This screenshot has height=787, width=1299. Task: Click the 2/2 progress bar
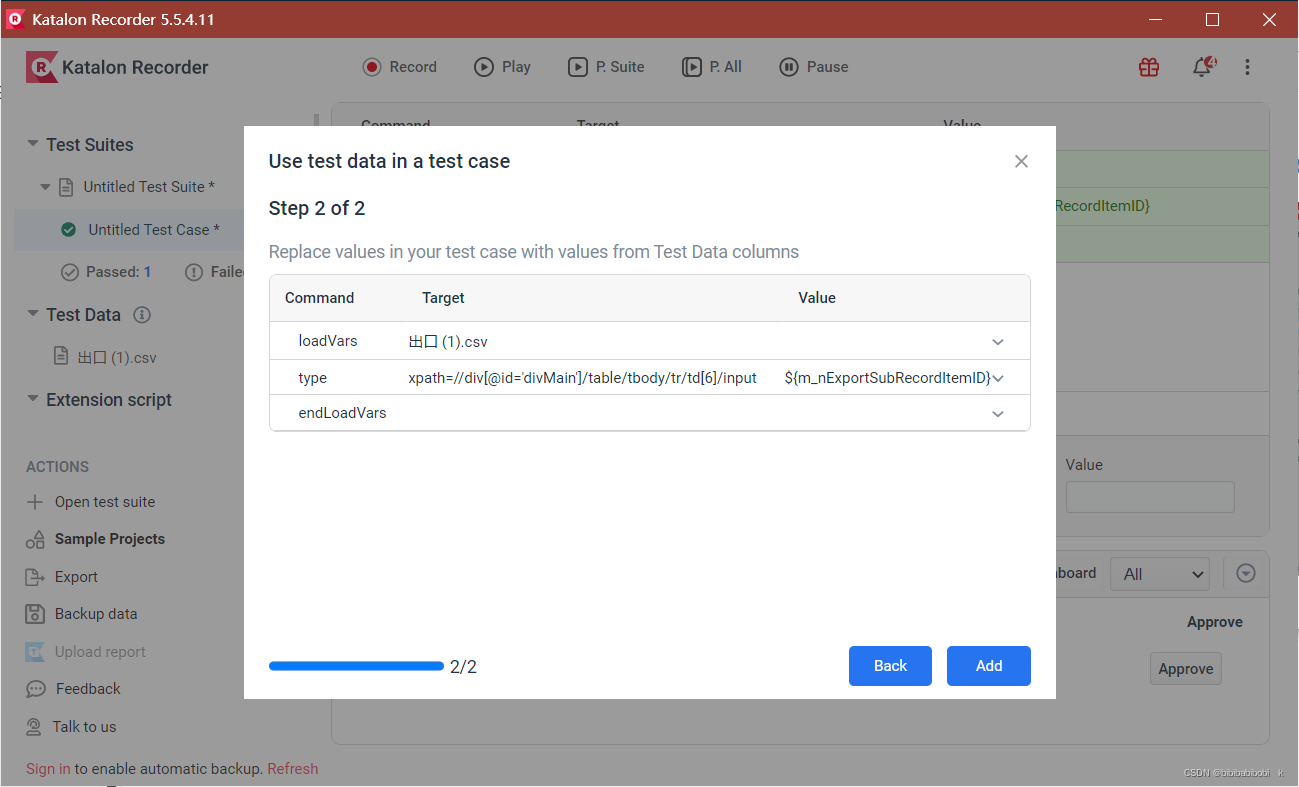[356, 666]
